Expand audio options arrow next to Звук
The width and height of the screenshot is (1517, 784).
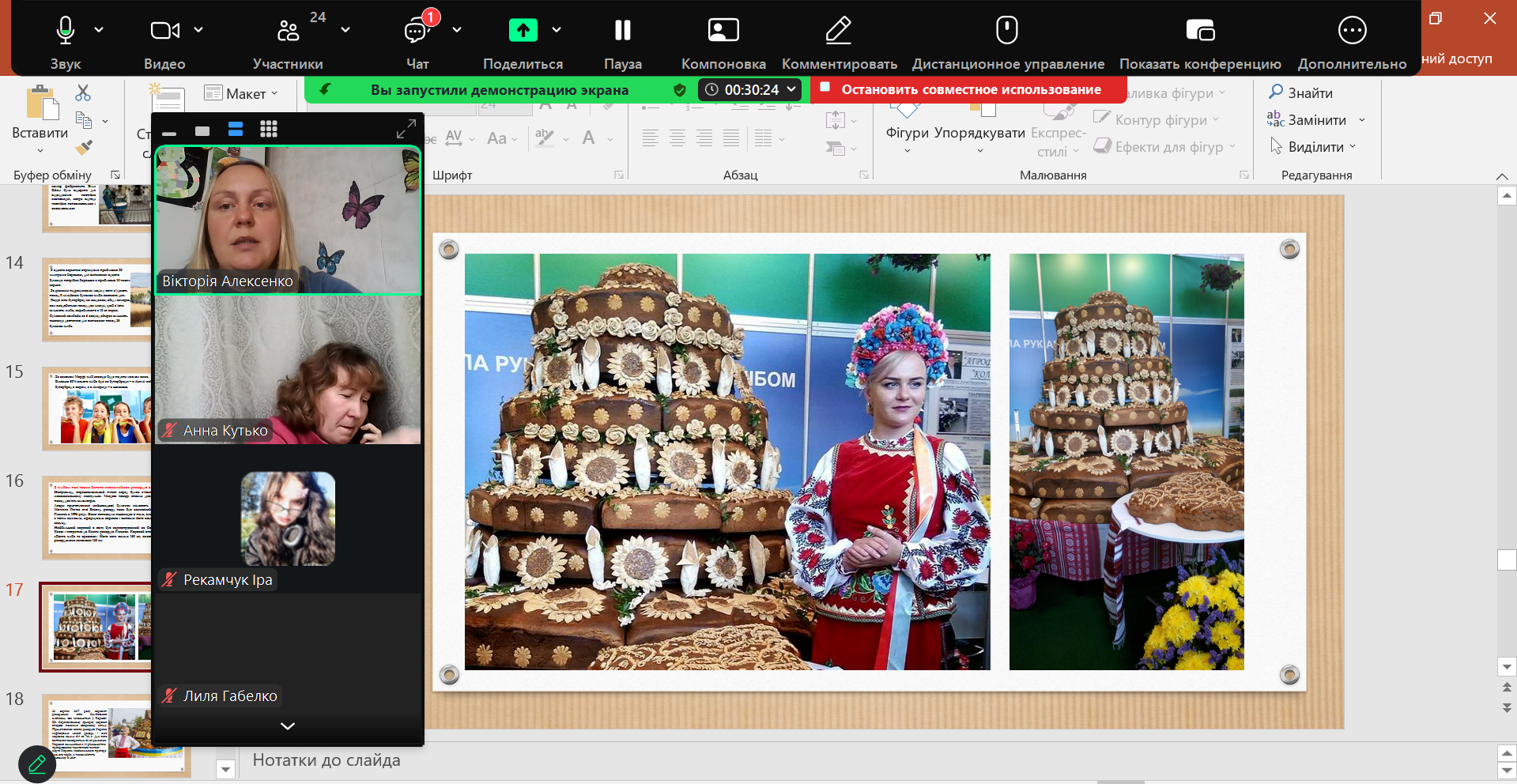click(x=99, y=30)
